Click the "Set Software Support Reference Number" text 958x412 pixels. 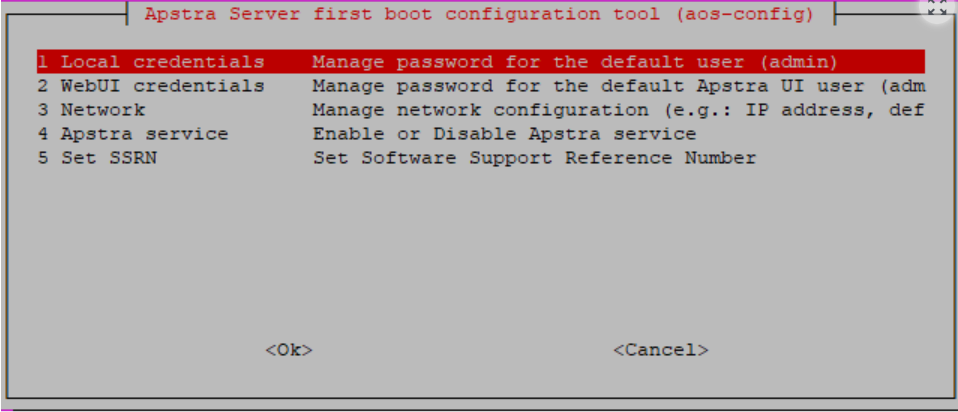534,158
